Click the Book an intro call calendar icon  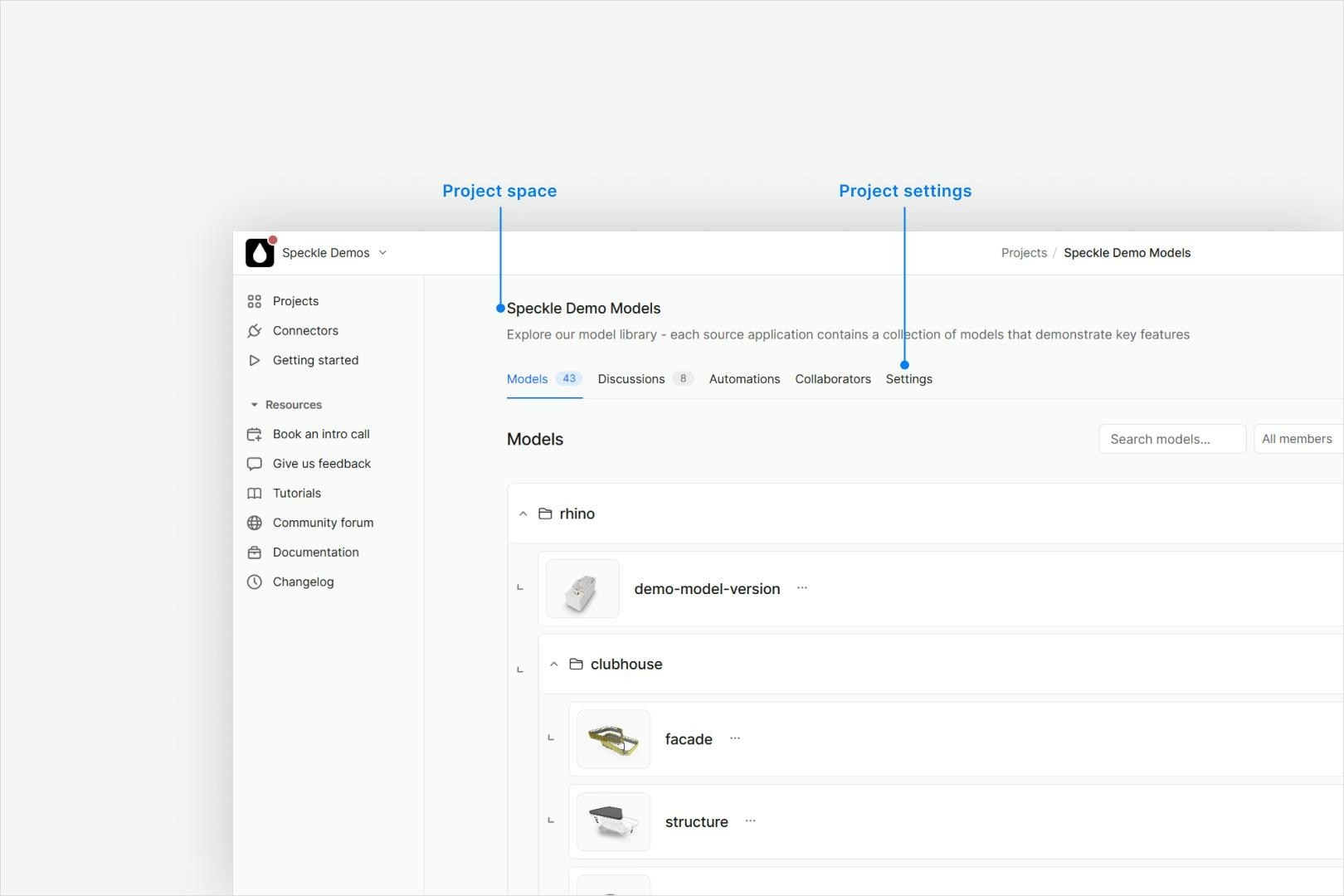click(255, 434)
